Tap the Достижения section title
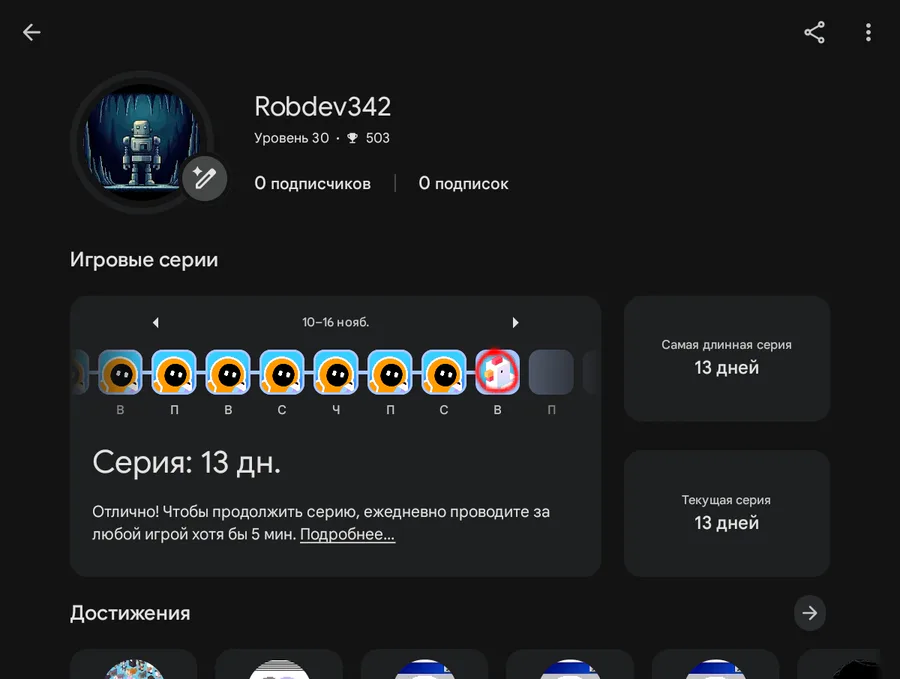 coord(130,613)
